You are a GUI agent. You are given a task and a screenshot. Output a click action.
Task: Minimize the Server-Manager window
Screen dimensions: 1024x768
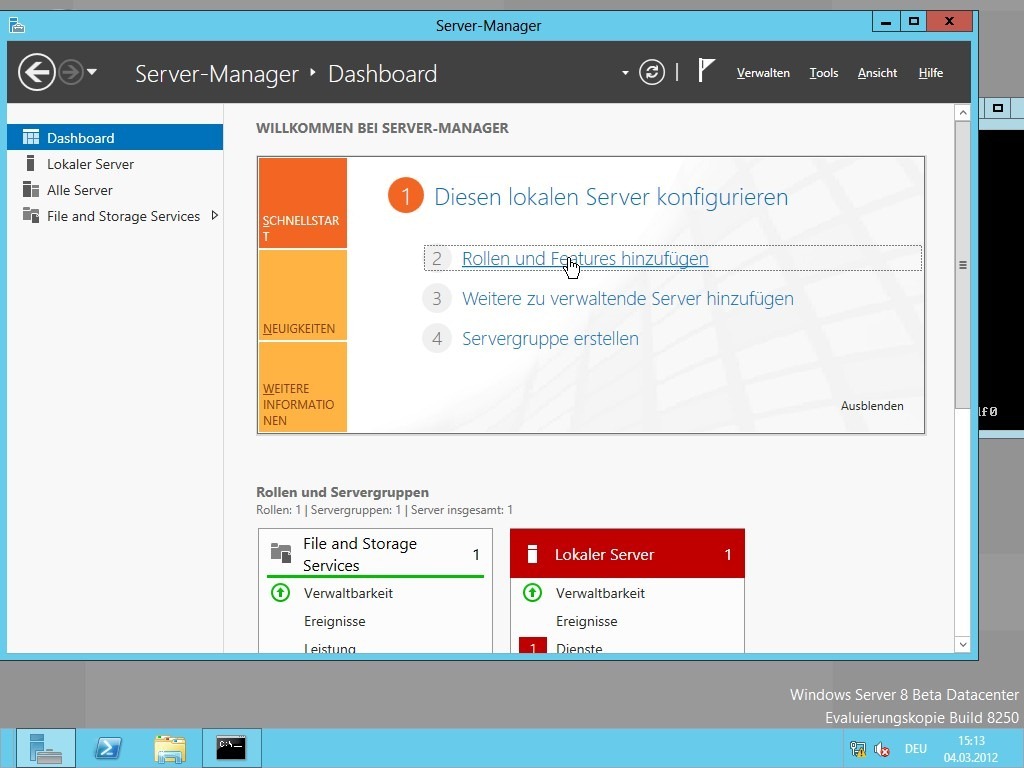click(x=886, y=22)
